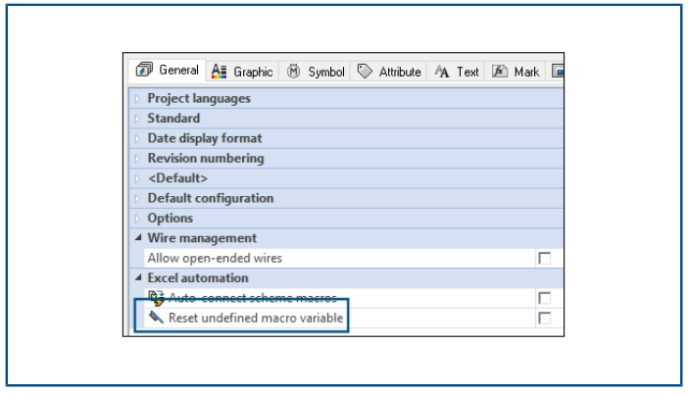Expand the Revision numbering section
Image resolution: width=689 pixels, height=395 pixels.
point(137,158)
